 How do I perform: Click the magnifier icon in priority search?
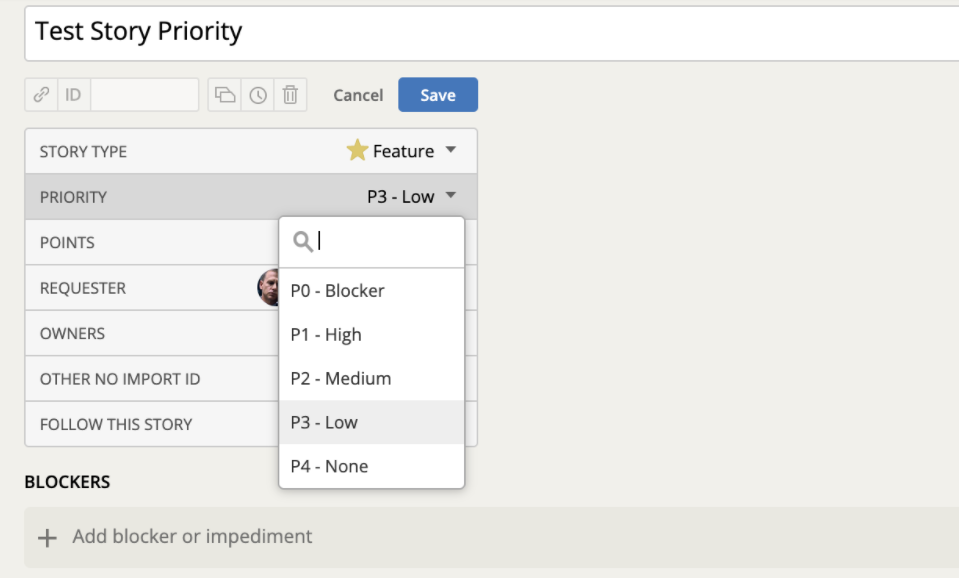(x=303, y=242)
